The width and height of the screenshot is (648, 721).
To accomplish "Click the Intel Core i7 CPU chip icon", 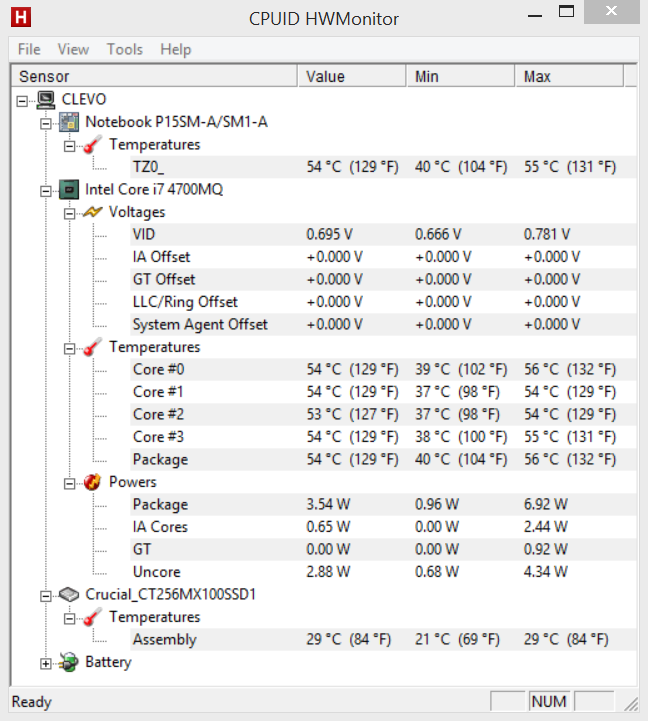I will 69,189.
